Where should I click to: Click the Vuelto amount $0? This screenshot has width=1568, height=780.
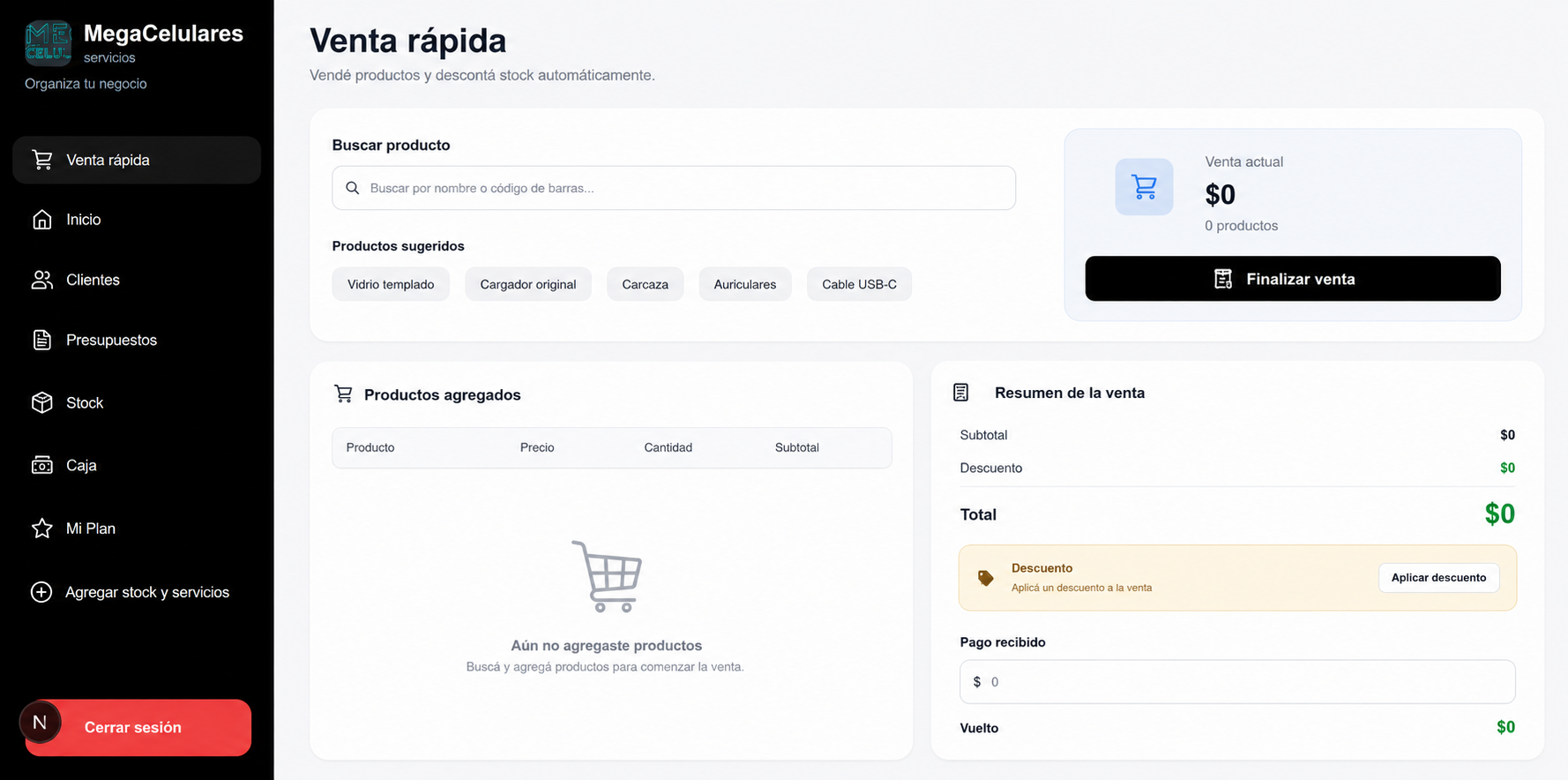click(x=1506, y=727)
